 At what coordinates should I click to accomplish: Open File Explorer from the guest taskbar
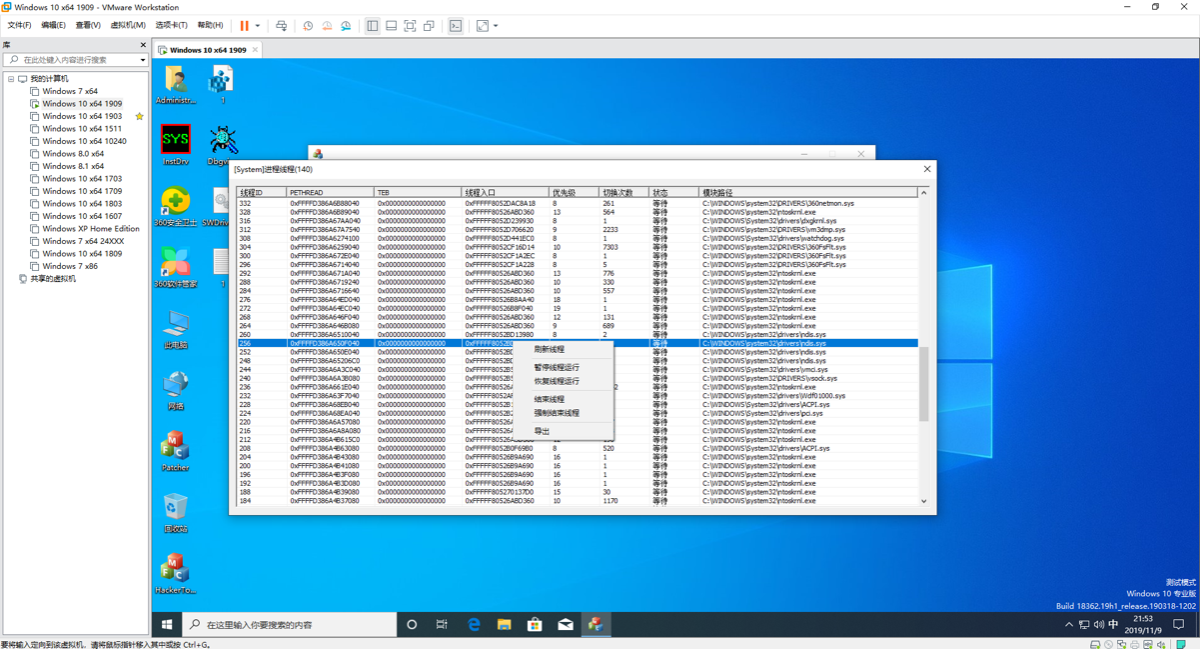[x=504, y=624]
